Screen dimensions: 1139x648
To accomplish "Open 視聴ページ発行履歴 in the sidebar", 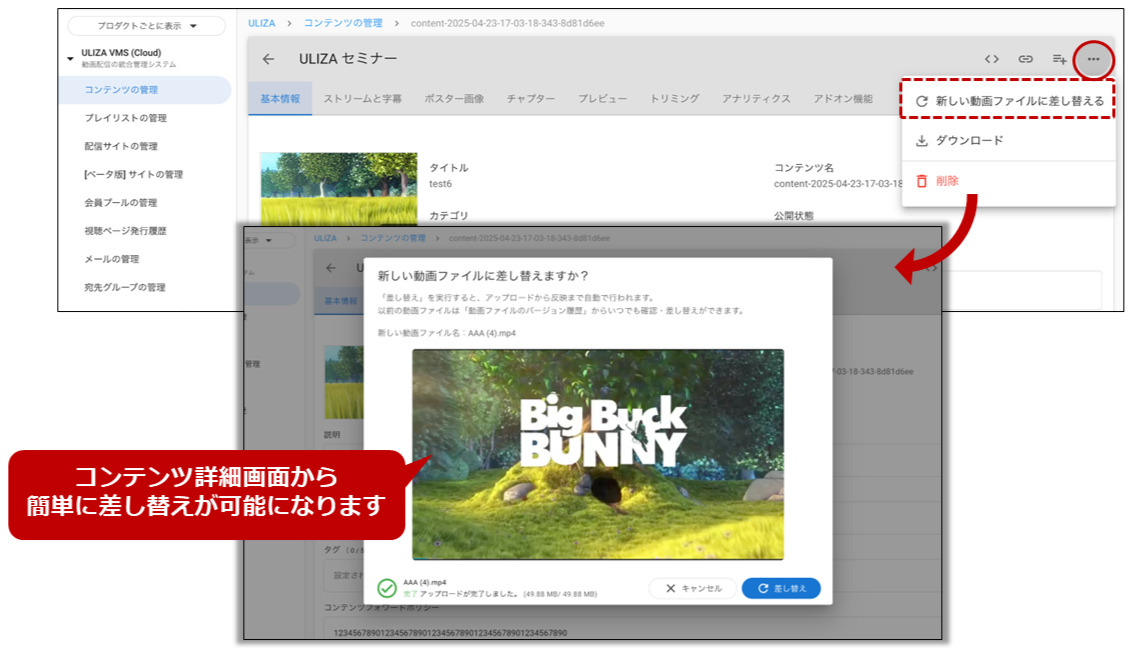I will coord(126,231).
